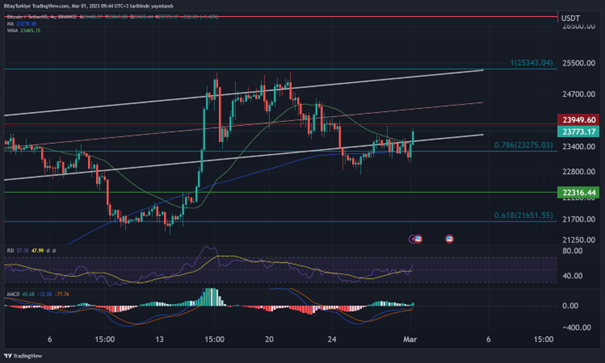Click the RSI 40.00 axis label
The image size is (605, 363).
pyautogui.click(x=573, y=276)
